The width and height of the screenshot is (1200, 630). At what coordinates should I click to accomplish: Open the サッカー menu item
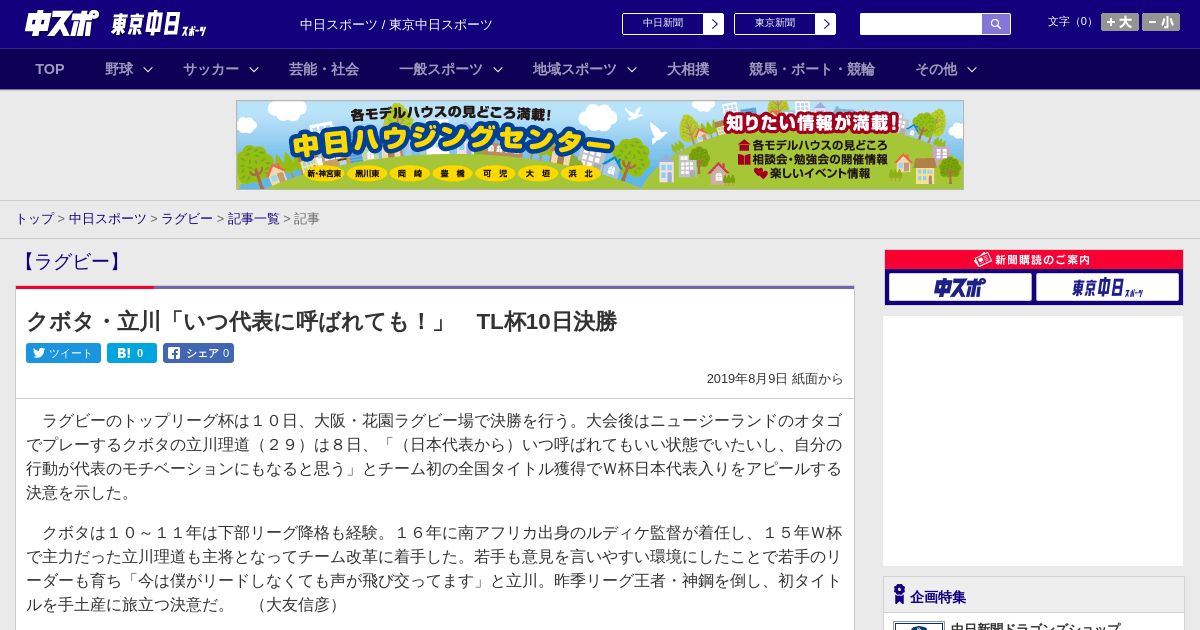pyautogui.click(x=211, y=69)
